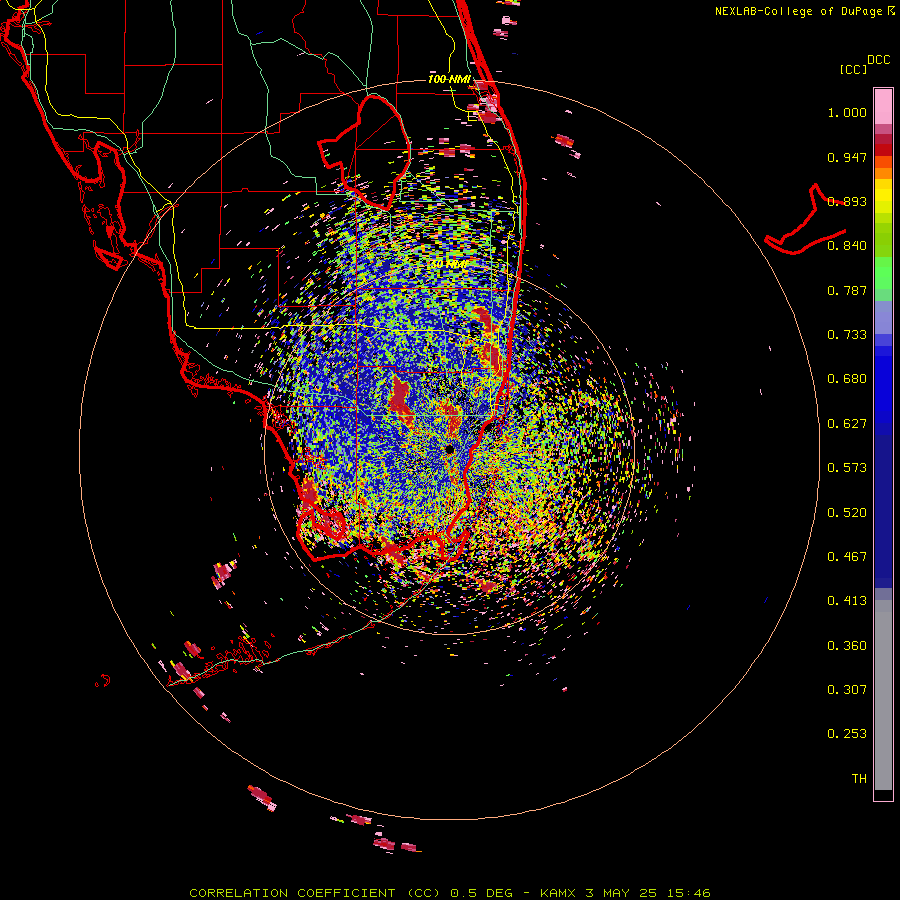Select the 0.307 legend value
Viewport: 900px width, 900px height.
click(847, 690)
